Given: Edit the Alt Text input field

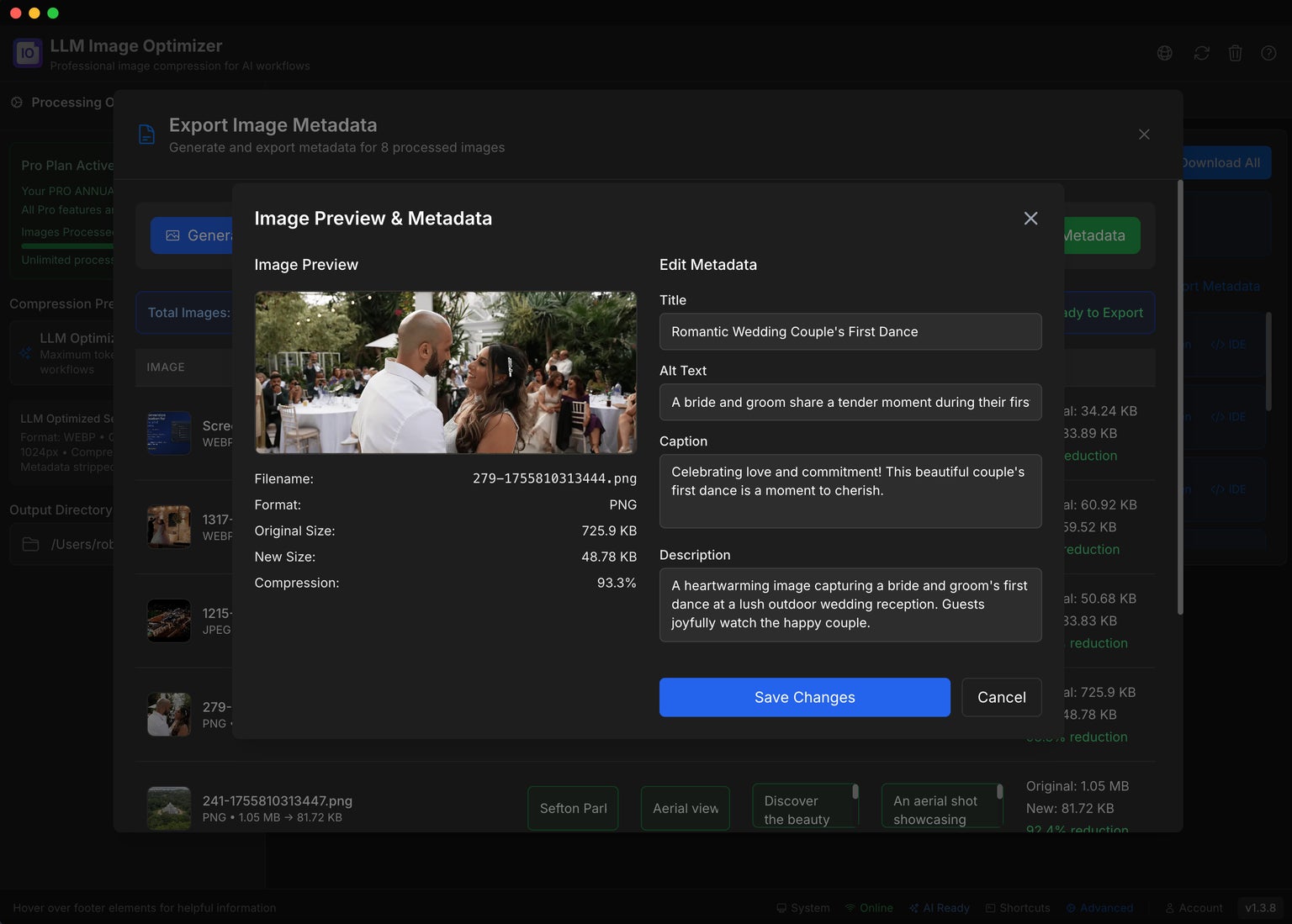Looking at the screenshot, I should [x=850, y=403].
